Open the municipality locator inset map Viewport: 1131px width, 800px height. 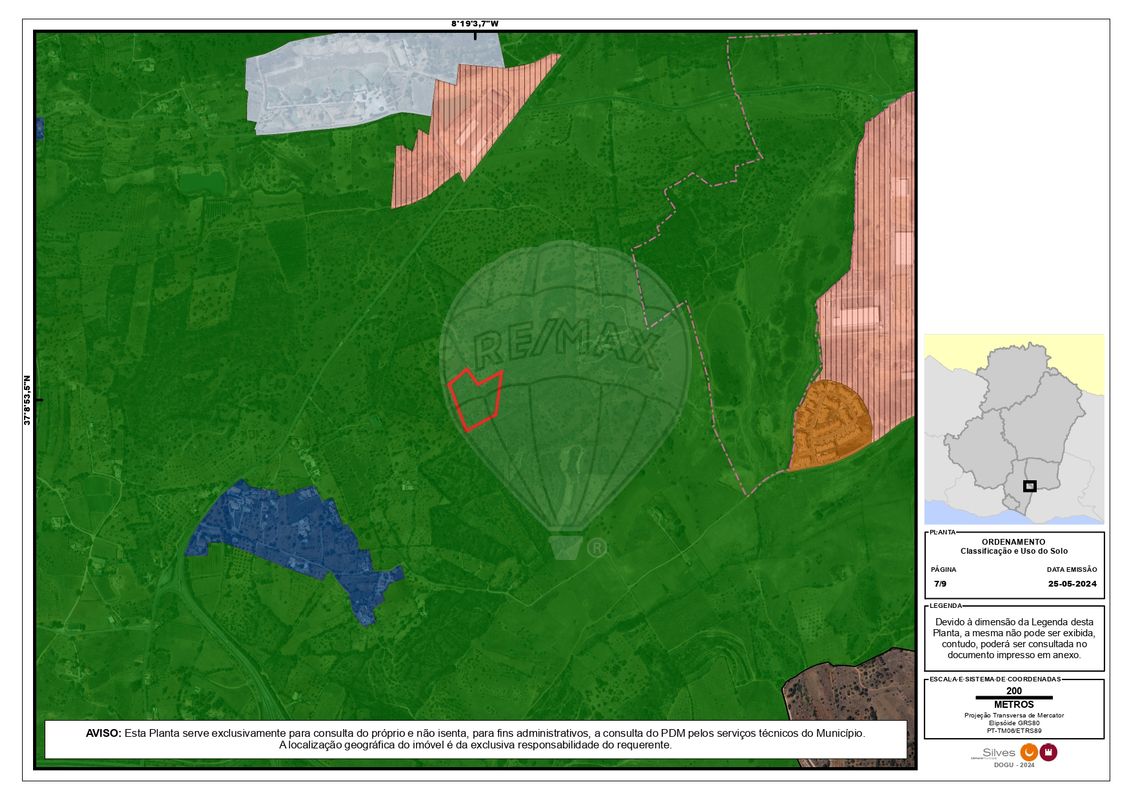point(1014,429)
